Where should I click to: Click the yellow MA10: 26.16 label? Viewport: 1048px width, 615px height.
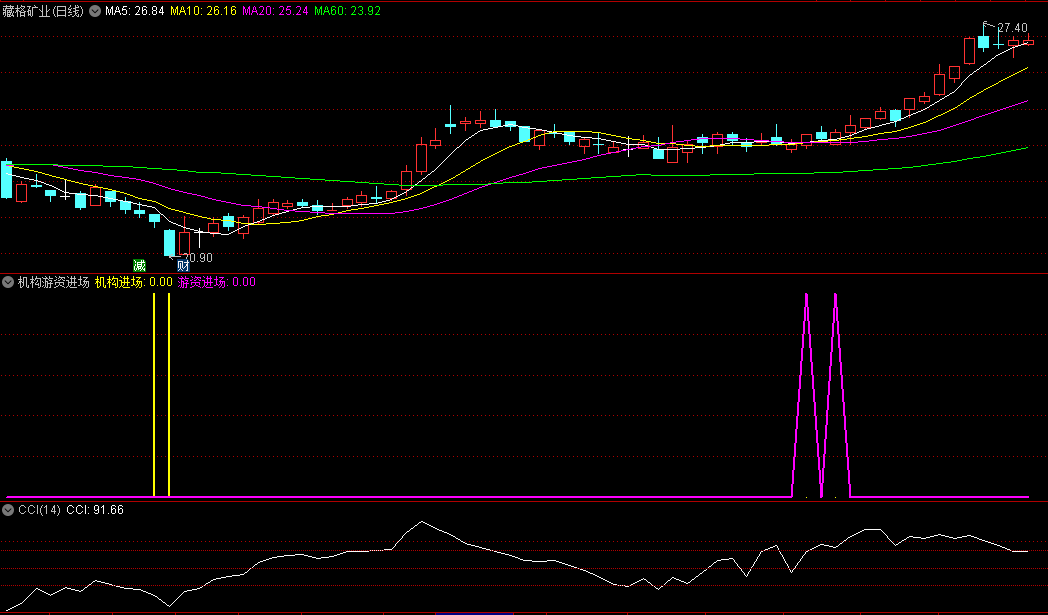[203, 11]
